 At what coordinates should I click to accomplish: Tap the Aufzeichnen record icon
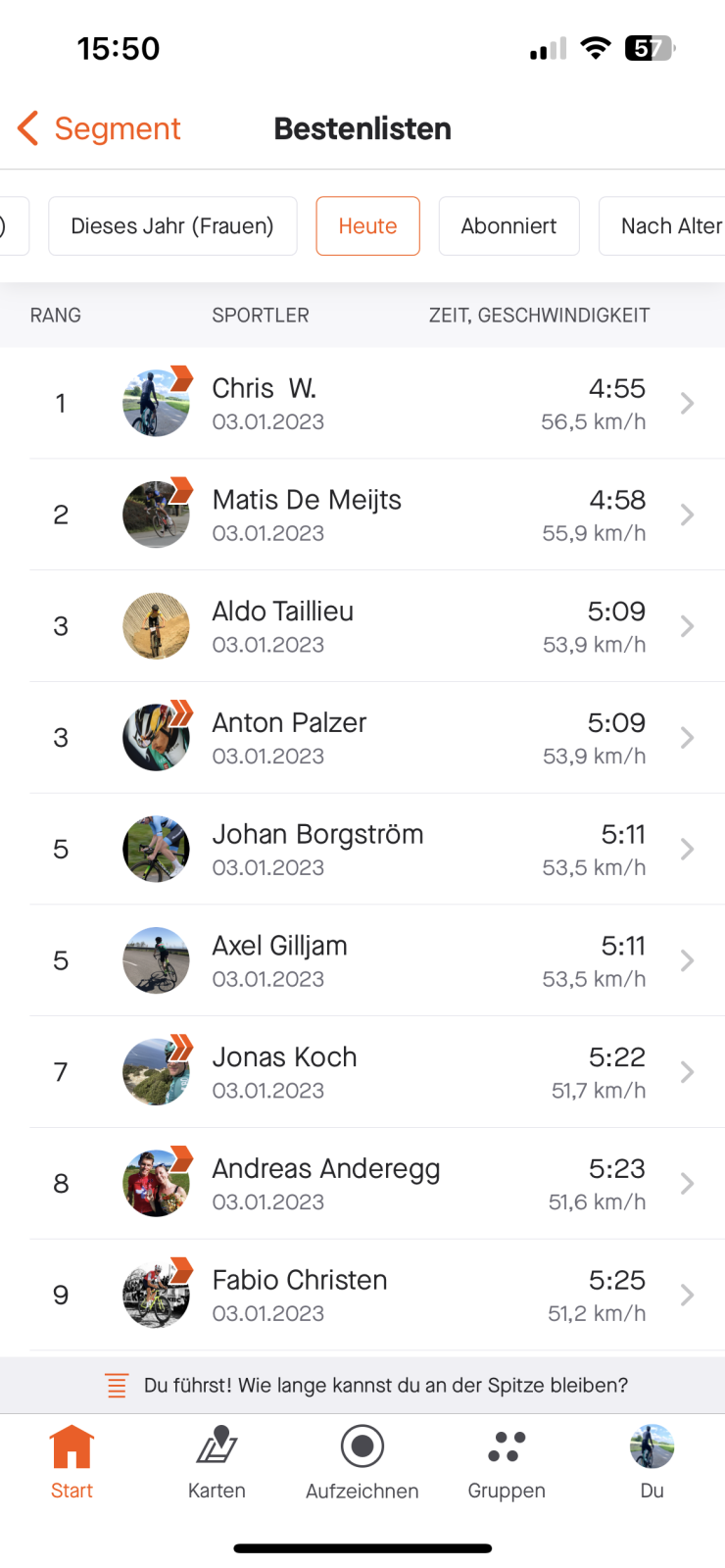[362, 1446]
